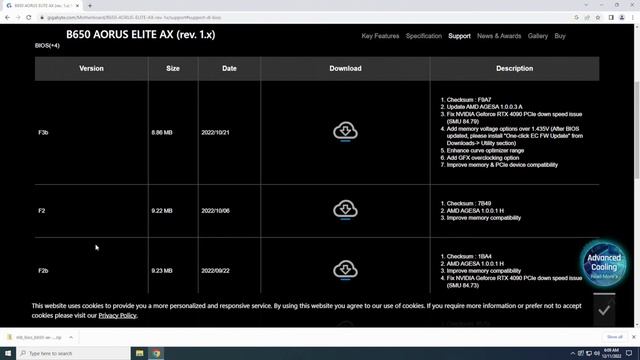Image resolution: width=640 pixels, height=360 pixels.
Task: Click 'Checksum : 7849' text
Action: [469, 203]
